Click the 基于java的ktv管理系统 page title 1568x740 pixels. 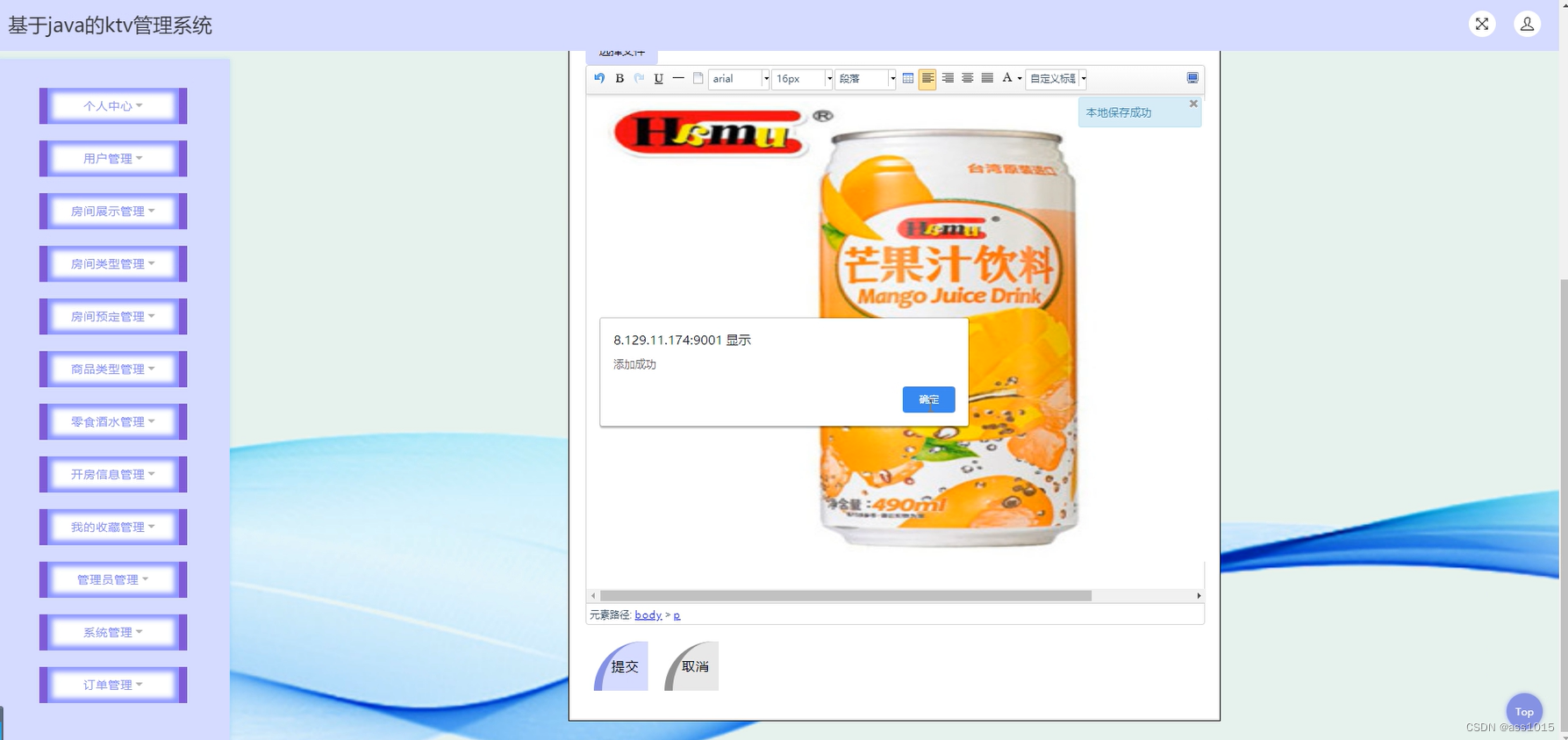(111, 25)
